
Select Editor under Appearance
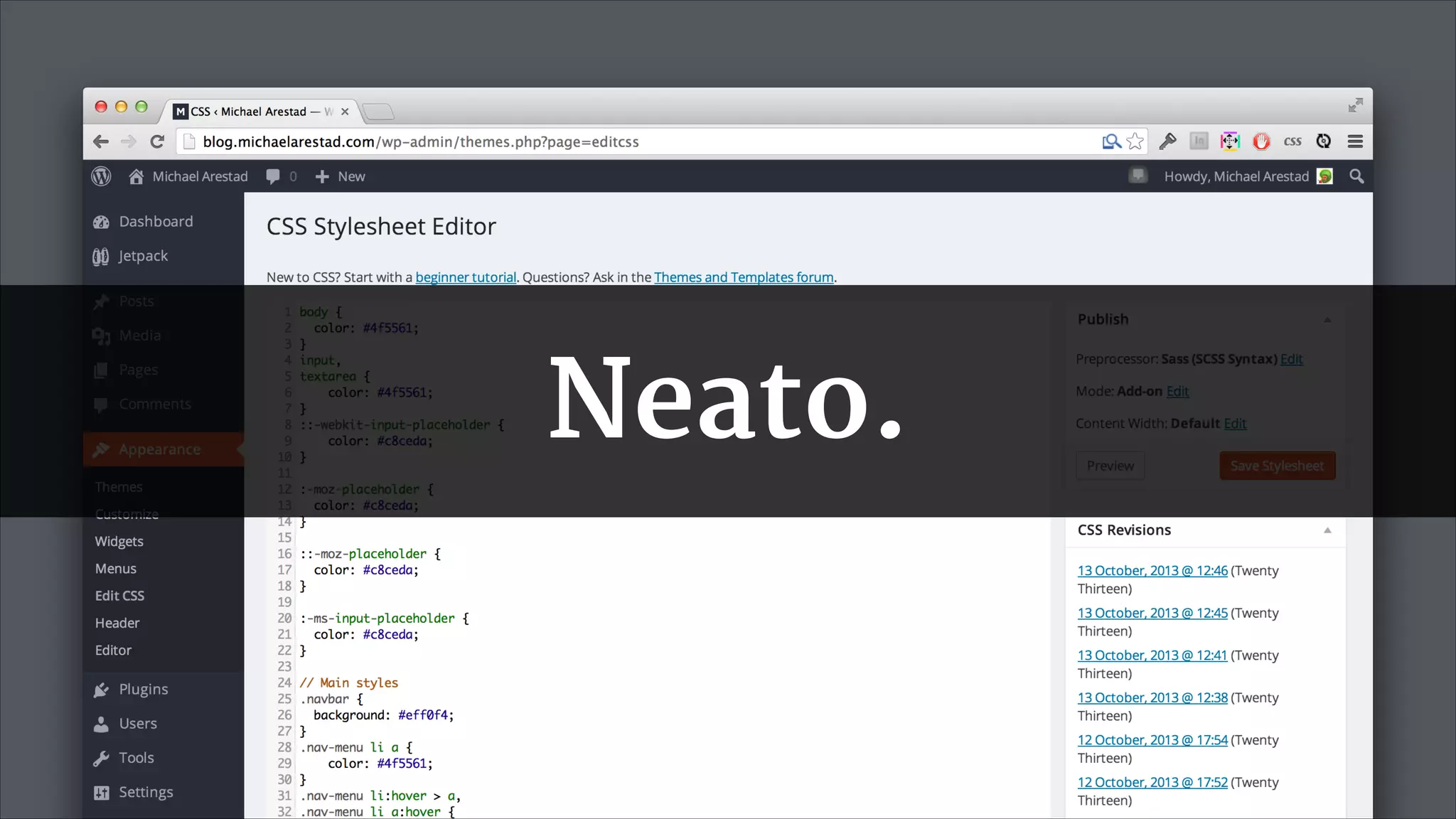pos(113,650)
